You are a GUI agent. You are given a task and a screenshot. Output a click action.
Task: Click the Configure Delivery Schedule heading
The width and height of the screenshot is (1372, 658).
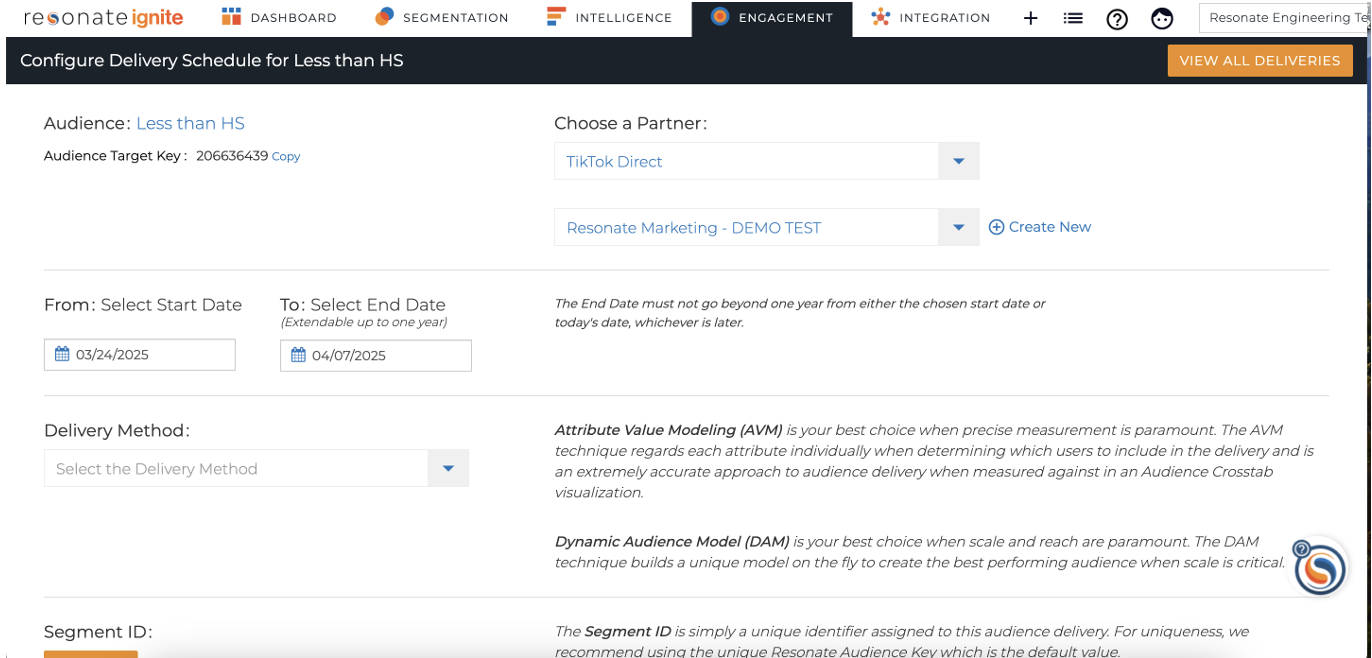pyautogui.click(x=212, y=60)
